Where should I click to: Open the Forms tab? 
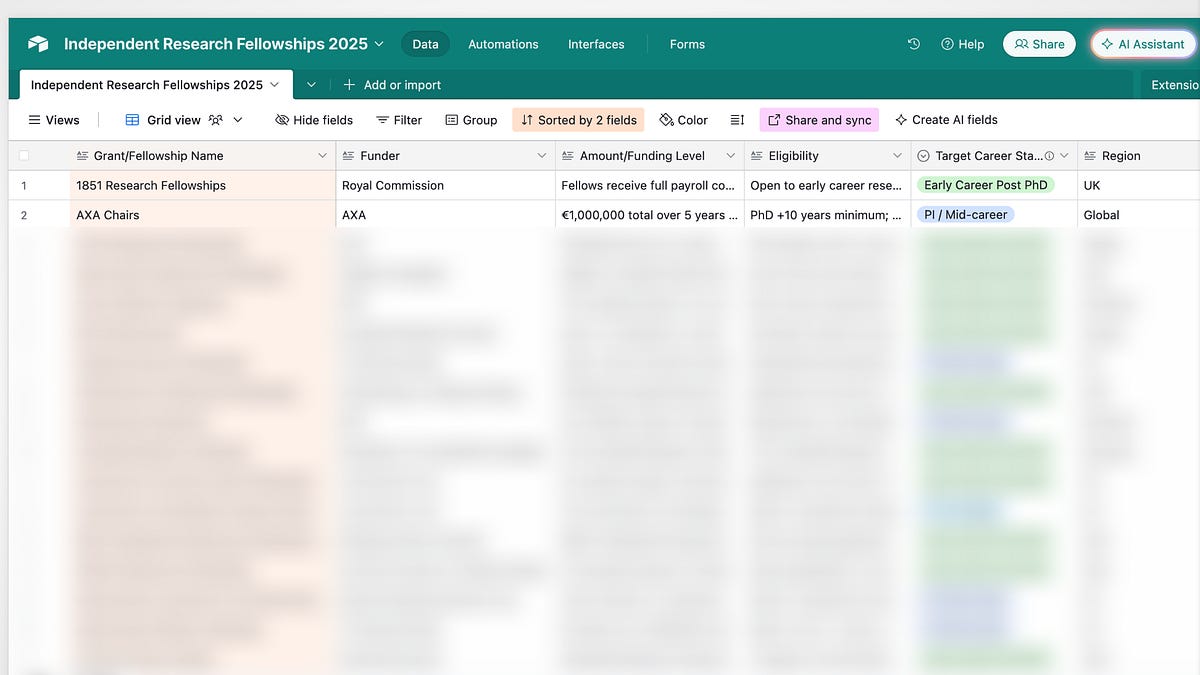pos(687,44)
